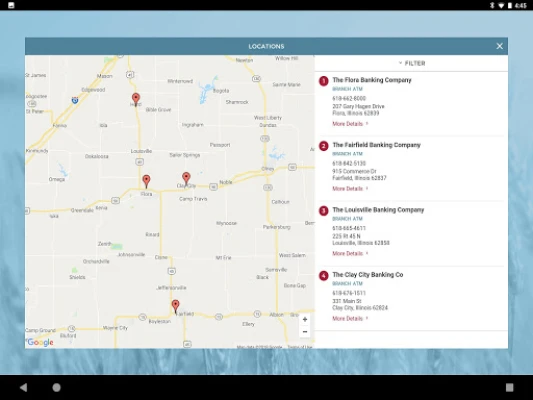Expand the FILTER dropdown

point(412,63)
